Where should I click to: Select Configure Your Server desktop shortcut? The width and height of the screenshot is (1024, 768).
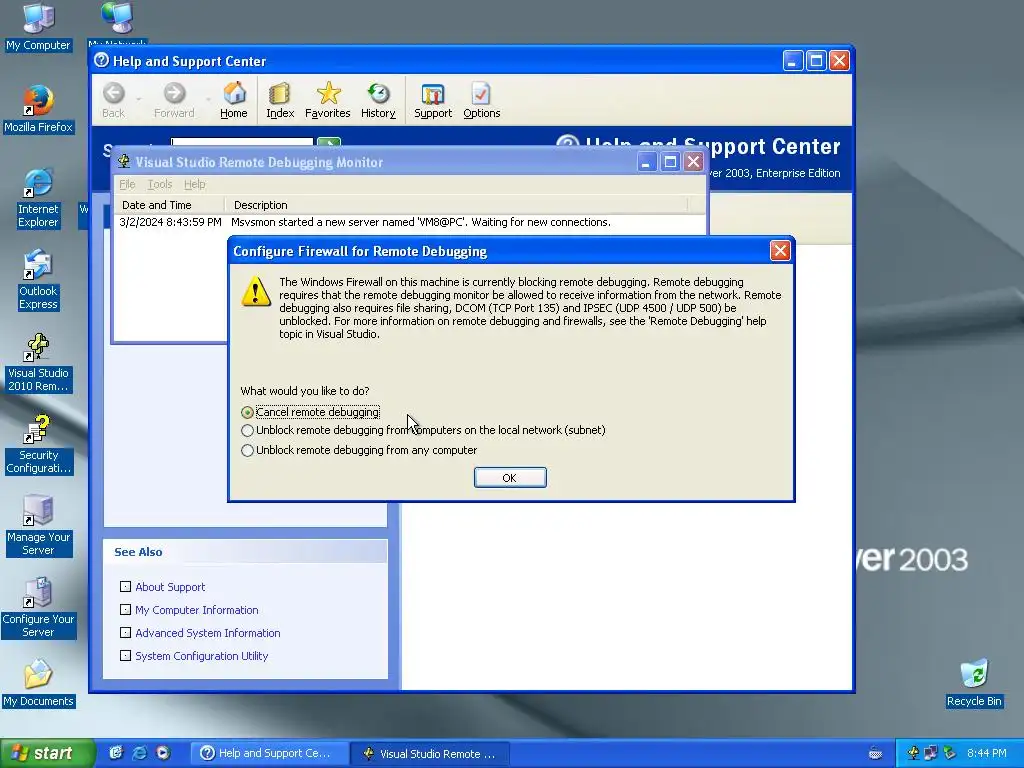[39, 609]
